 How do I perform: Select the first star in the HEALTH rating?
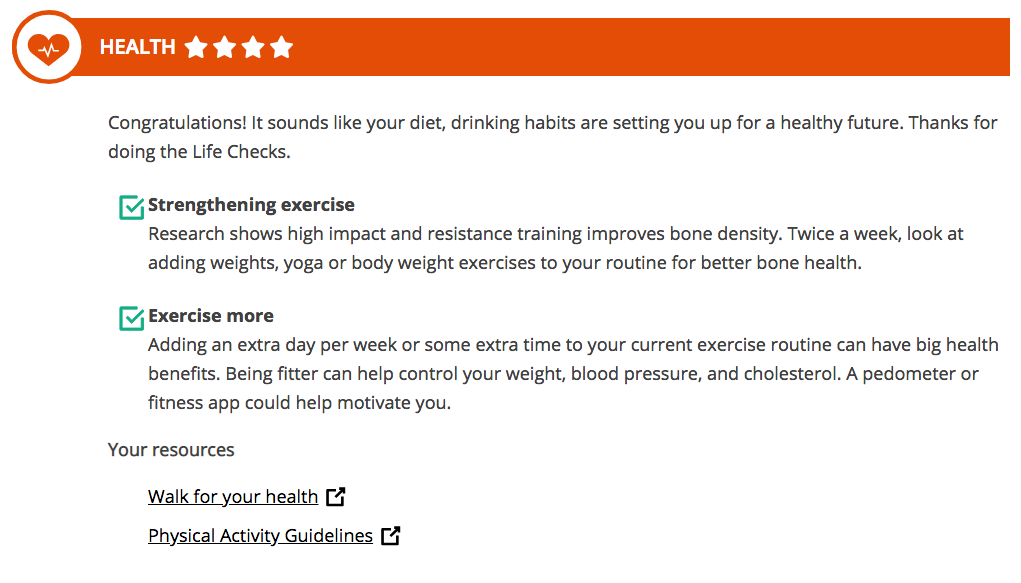(196, 46)
